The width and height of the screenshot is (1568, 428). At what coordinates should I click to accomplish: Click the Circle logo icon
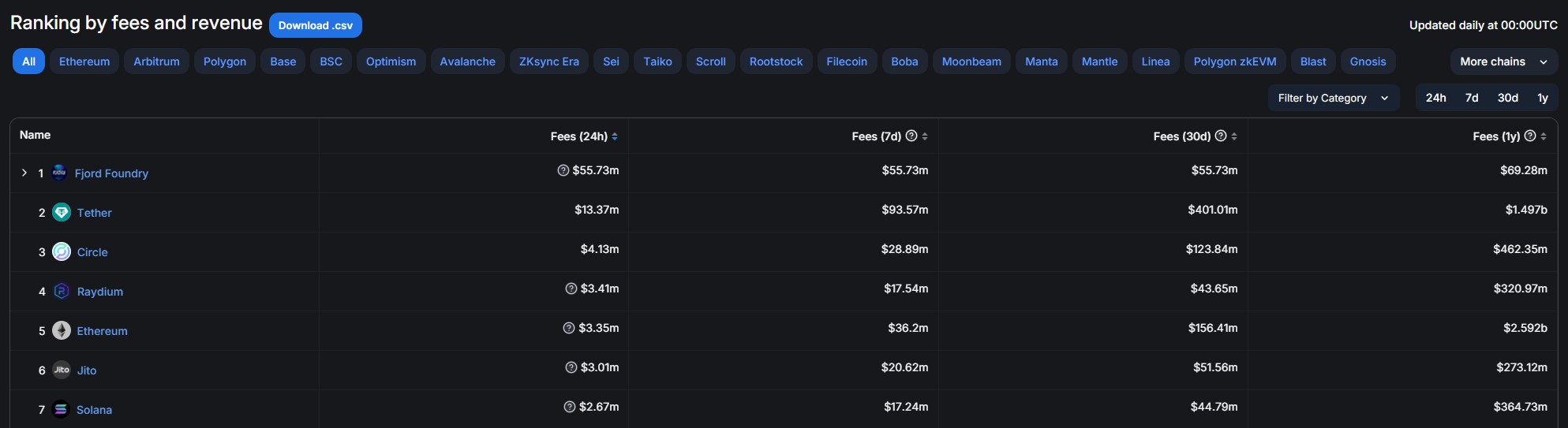(x=62, y=251)
